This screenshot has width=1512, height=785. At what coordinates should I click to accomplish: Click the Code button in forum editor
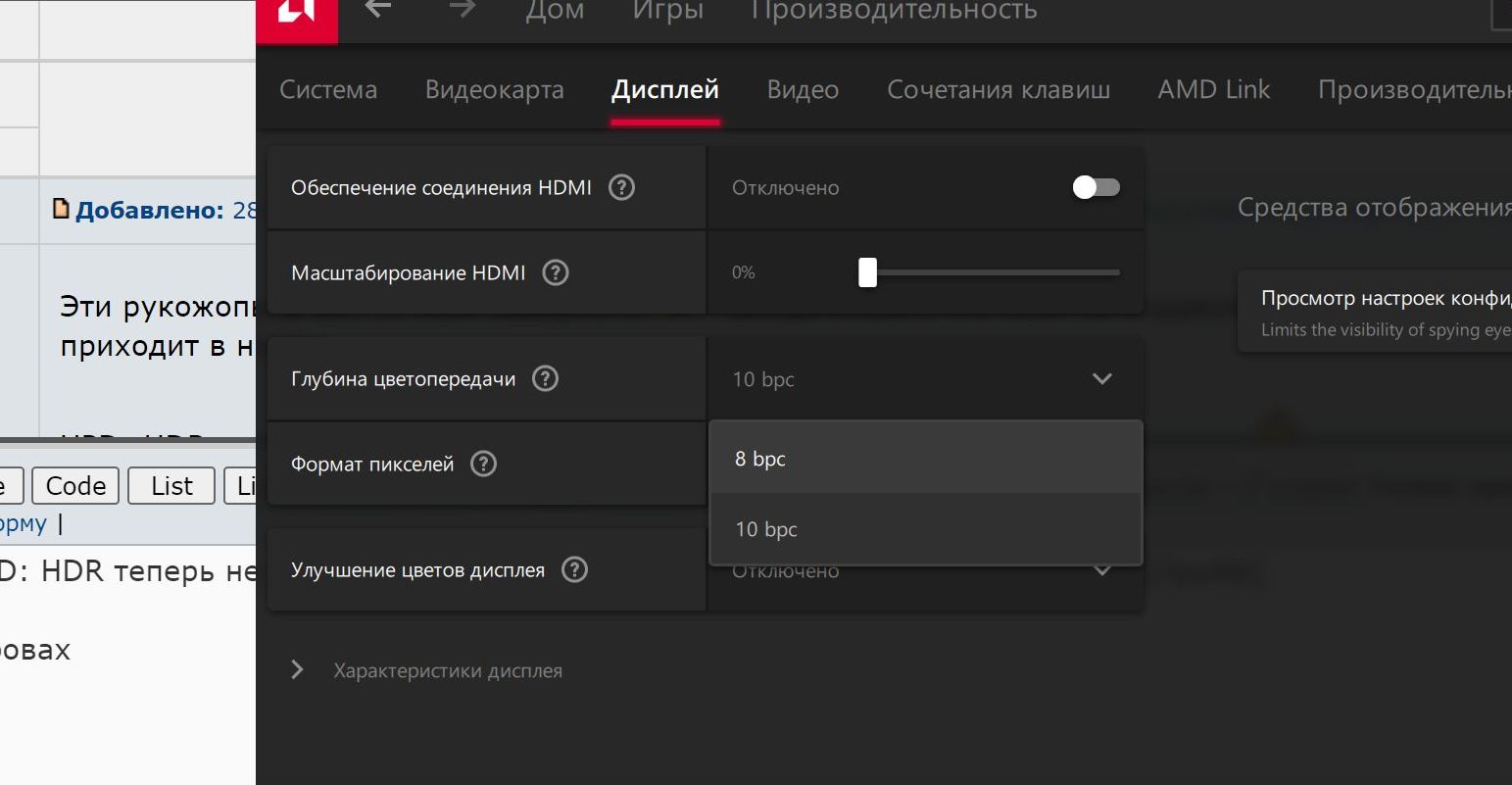75,486
